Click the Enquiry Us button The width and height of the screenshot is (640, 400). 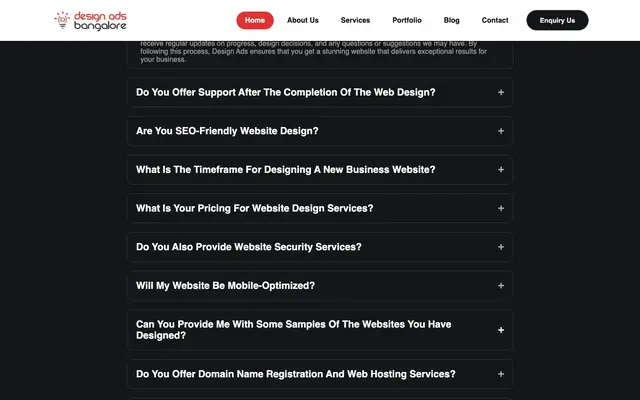(x=557, y=20)
